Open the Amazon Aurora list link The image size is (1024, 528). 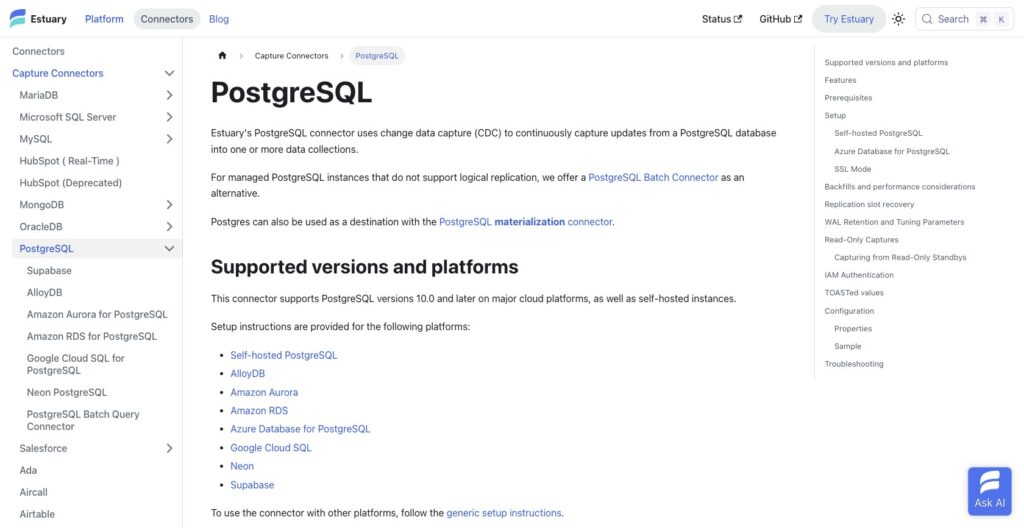264,392
